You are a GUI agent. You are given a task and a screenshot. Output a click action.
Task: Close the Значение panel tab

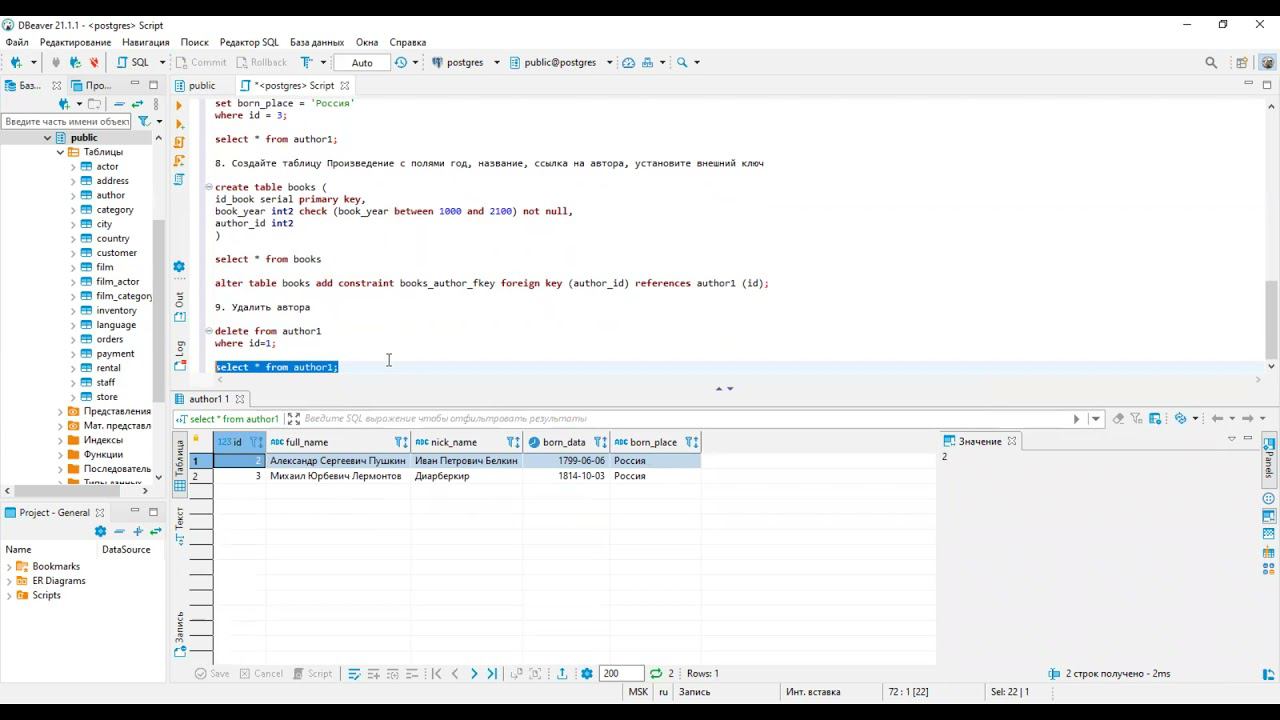point(1012,441)
